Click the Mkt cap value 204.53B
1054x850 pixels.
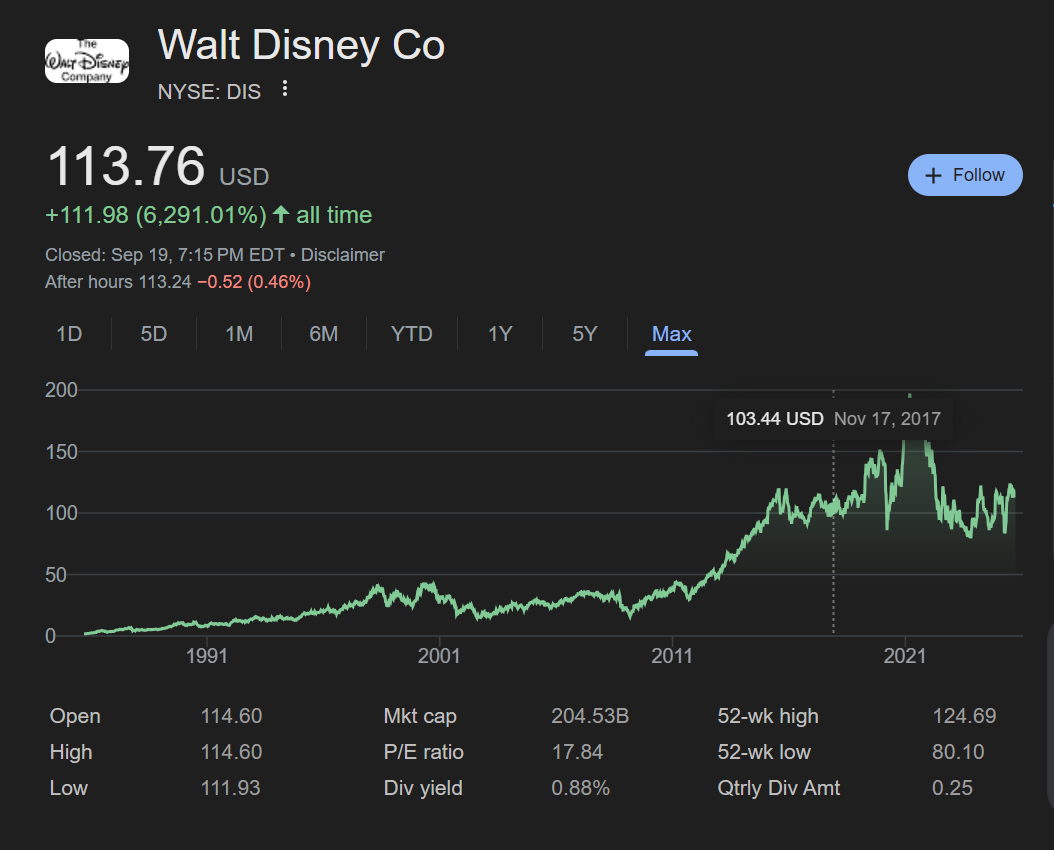(590, 716)
